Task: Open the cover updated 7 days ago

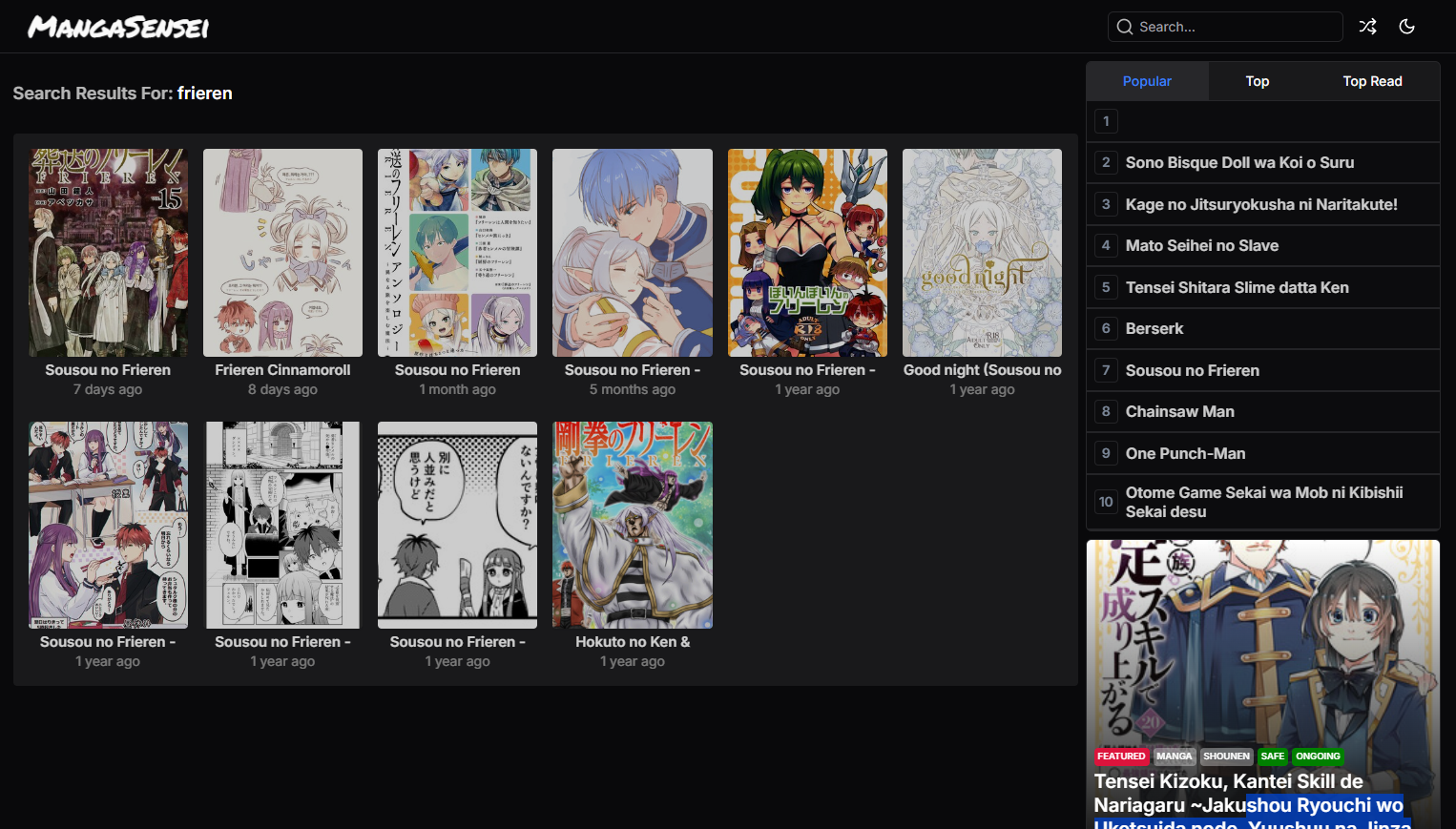Action: (108, 253)
